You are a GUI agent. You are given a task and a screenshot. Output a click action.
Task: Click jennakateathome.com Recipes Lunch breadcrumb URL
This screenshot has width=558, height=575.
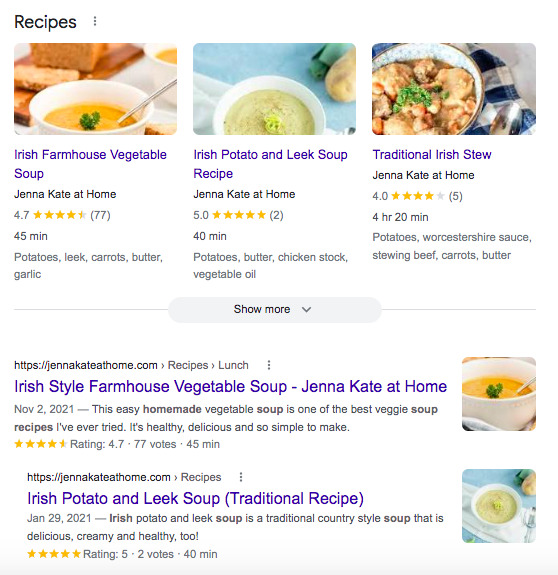point(131,365)
